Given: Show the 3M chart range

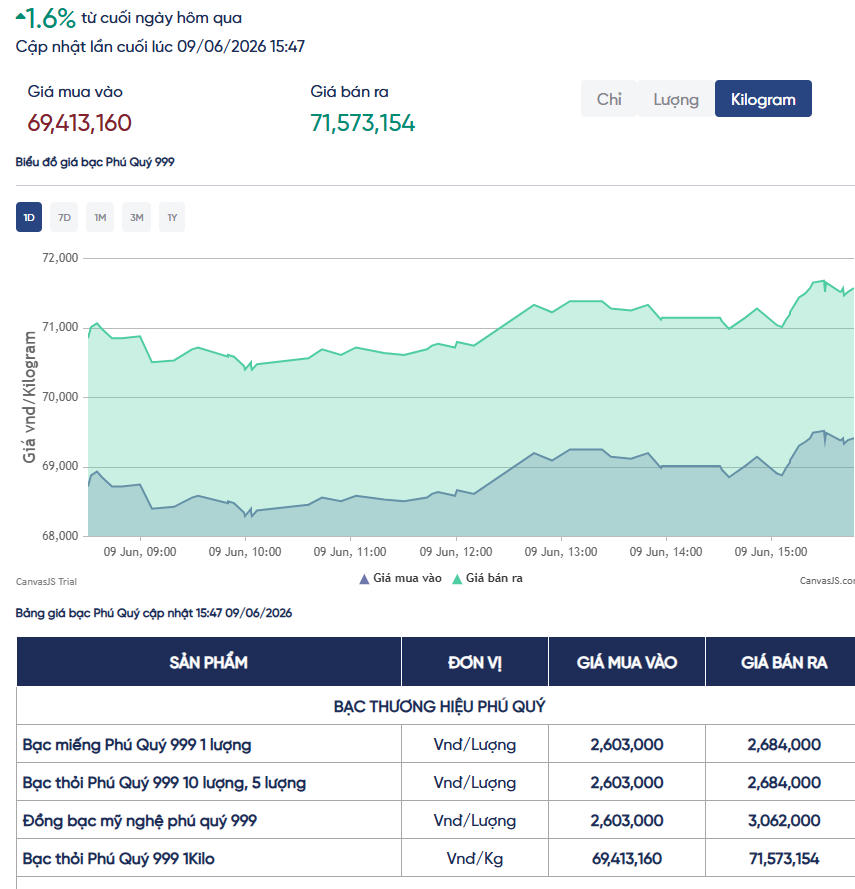Looking at the screenshot, I should tap(137, 217).
